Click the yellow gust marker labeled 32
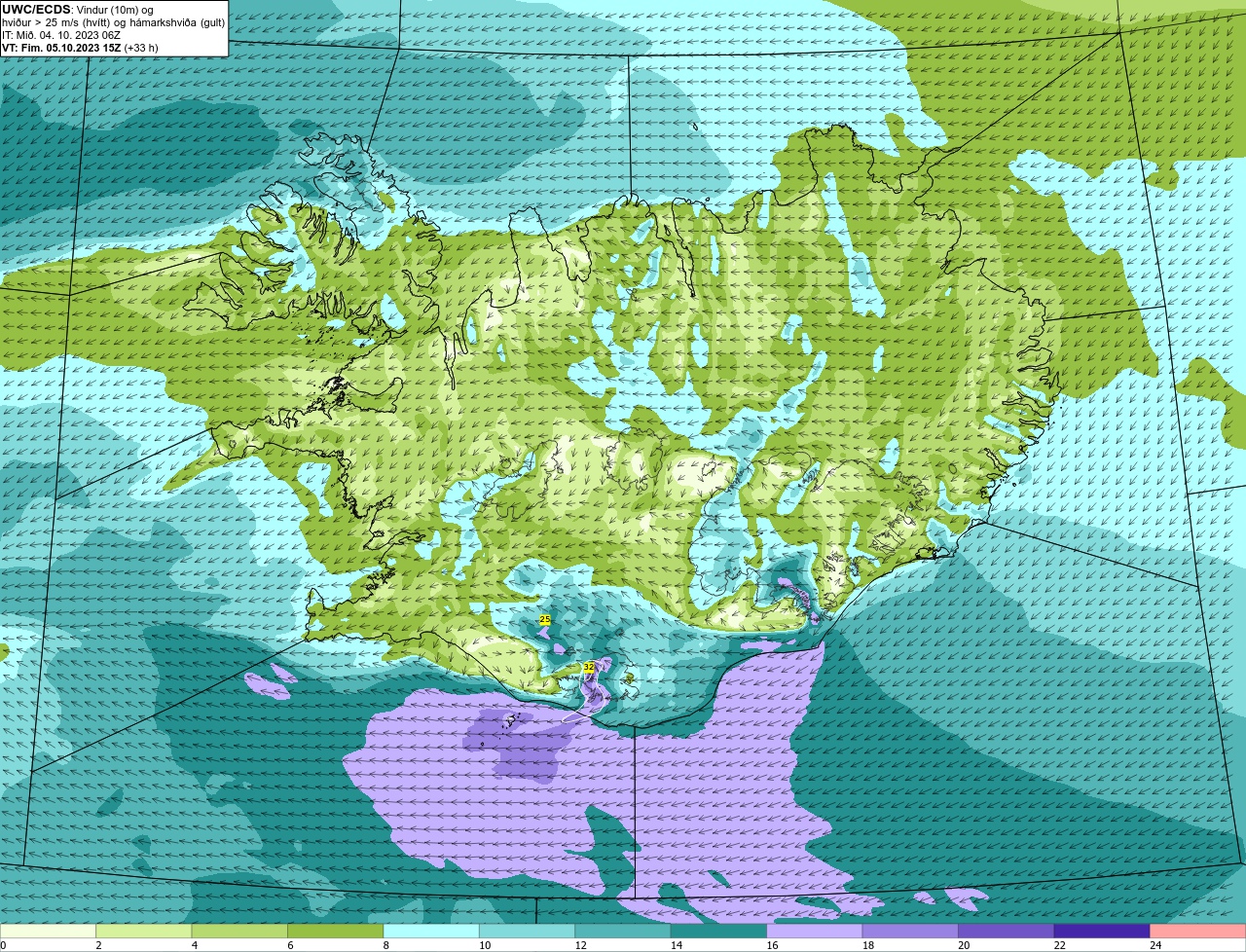Viewport: 1246px width, 952px height. [588, 667]
